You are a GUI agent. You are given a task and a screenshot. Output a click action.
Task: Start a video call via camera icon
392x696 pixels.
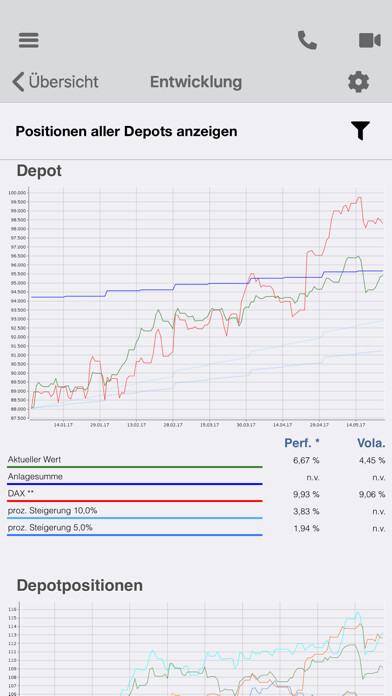370,40
